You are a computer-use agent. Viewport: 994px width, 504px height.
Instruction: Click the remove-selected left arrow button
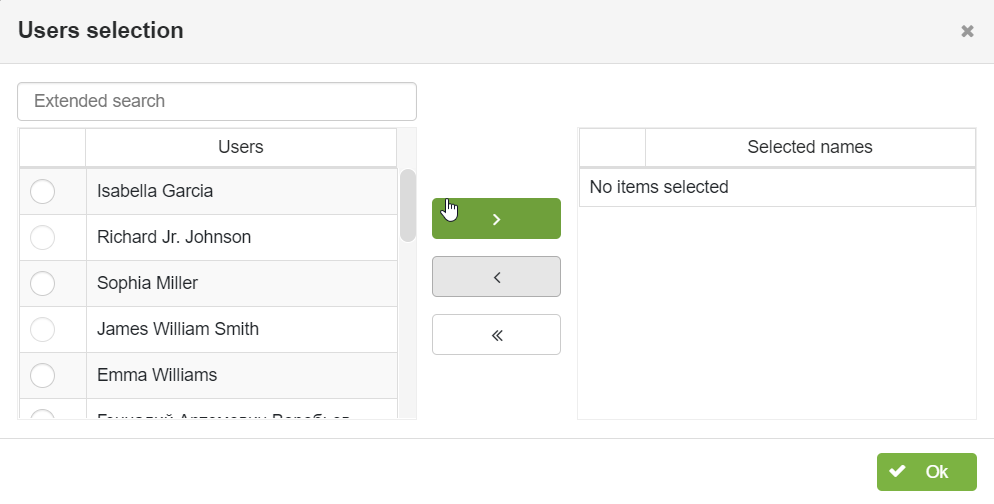click(x=496, y=276)
